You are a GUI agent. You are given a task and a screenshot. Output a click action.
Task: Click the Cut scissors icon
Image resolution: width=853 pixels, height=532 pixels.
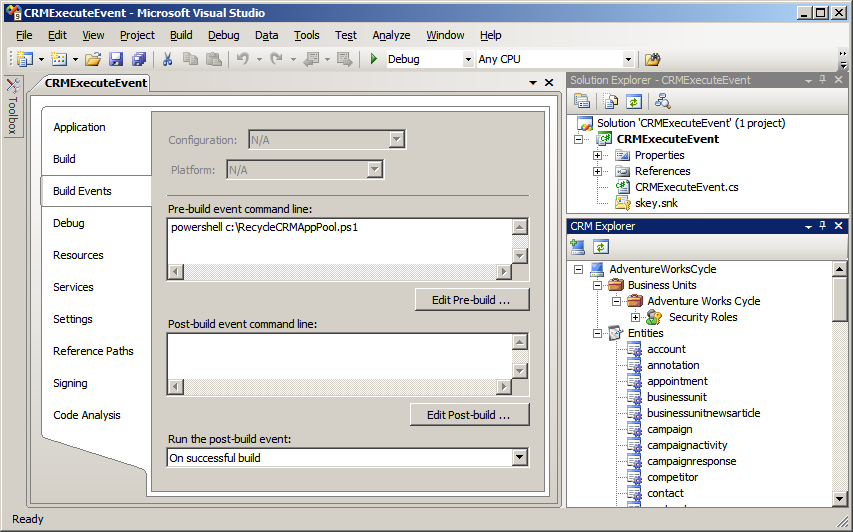168,59
